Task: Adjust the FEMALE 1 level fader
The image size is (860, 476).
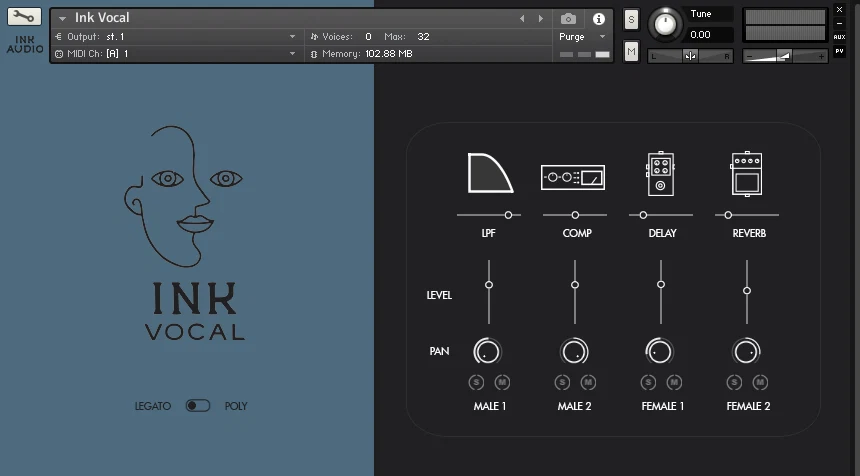Action: click(x=661, y=292)
